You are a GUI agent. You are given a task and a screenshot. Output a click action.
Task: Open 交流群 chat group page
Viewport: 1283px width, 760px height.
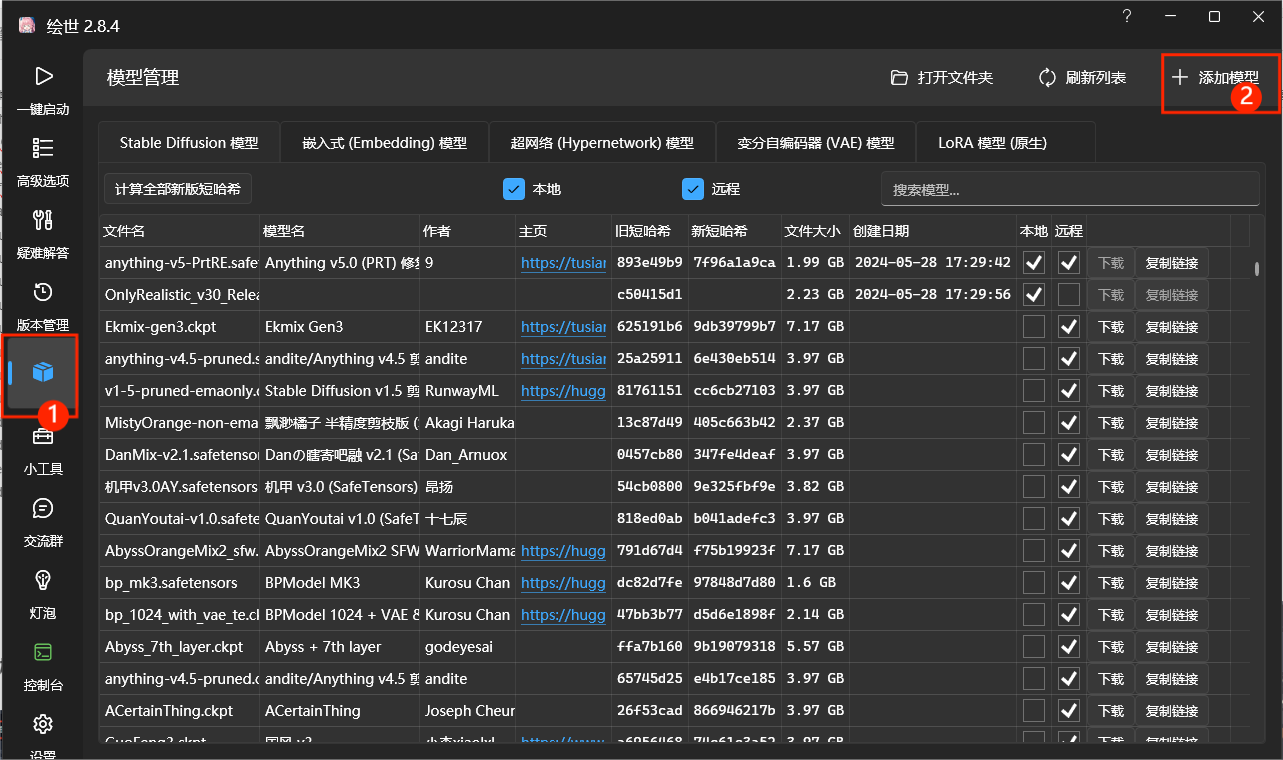click(x=43, y=522)
